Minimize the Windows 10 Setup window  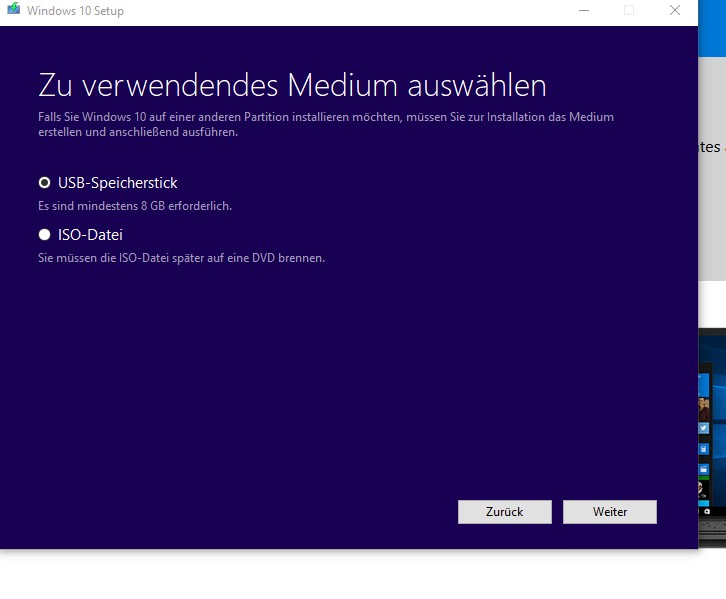pyautogui.click(x=584, y=10)
